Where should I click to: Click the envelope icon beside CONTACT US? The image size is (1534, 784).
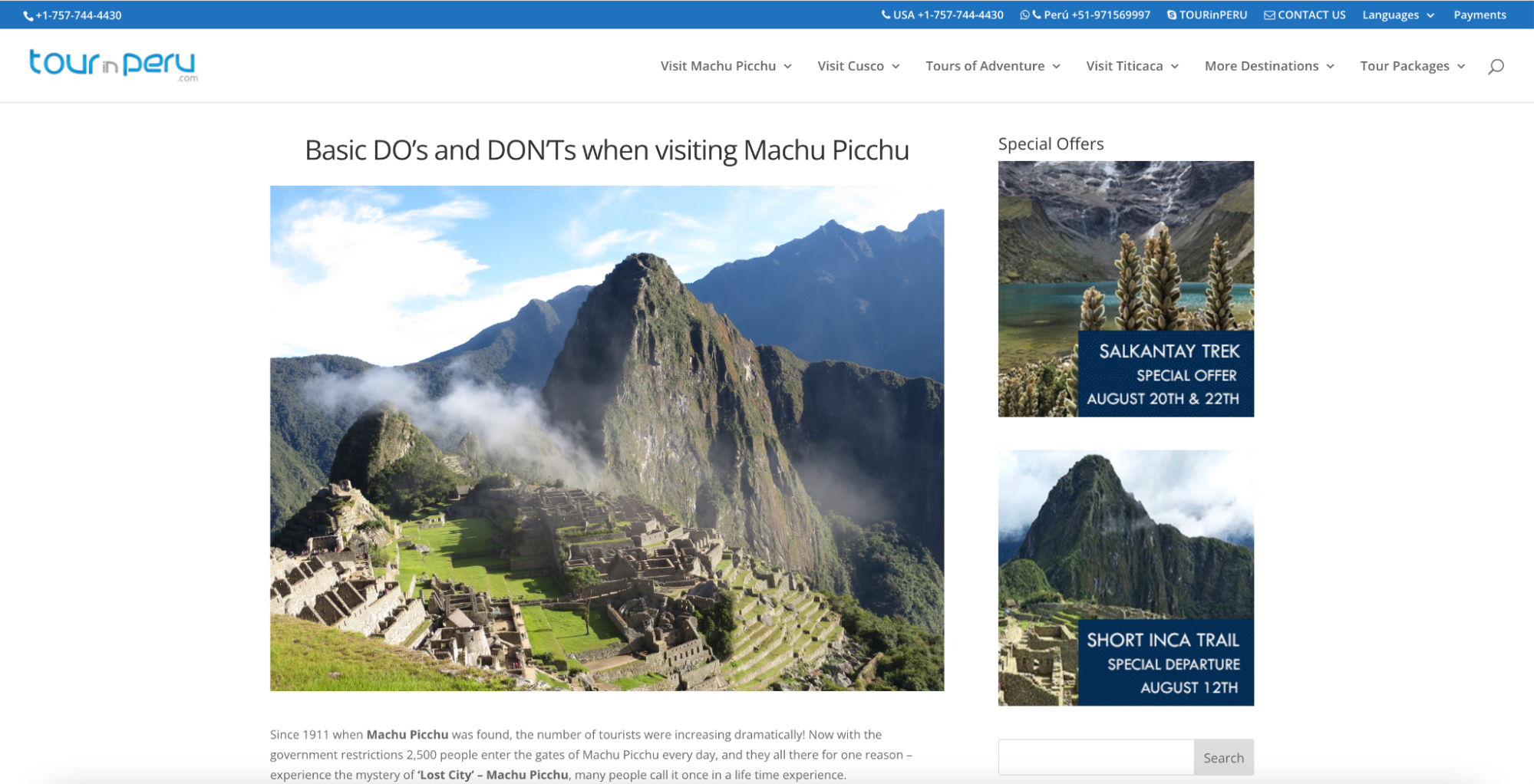pos(1269,15)
